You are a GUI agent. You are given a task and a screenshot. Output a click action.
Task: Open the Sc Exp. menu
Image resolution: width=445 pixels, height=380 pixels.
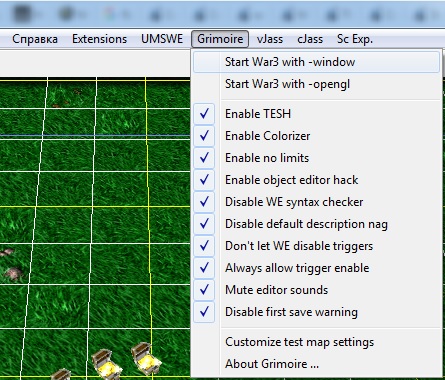355,39
